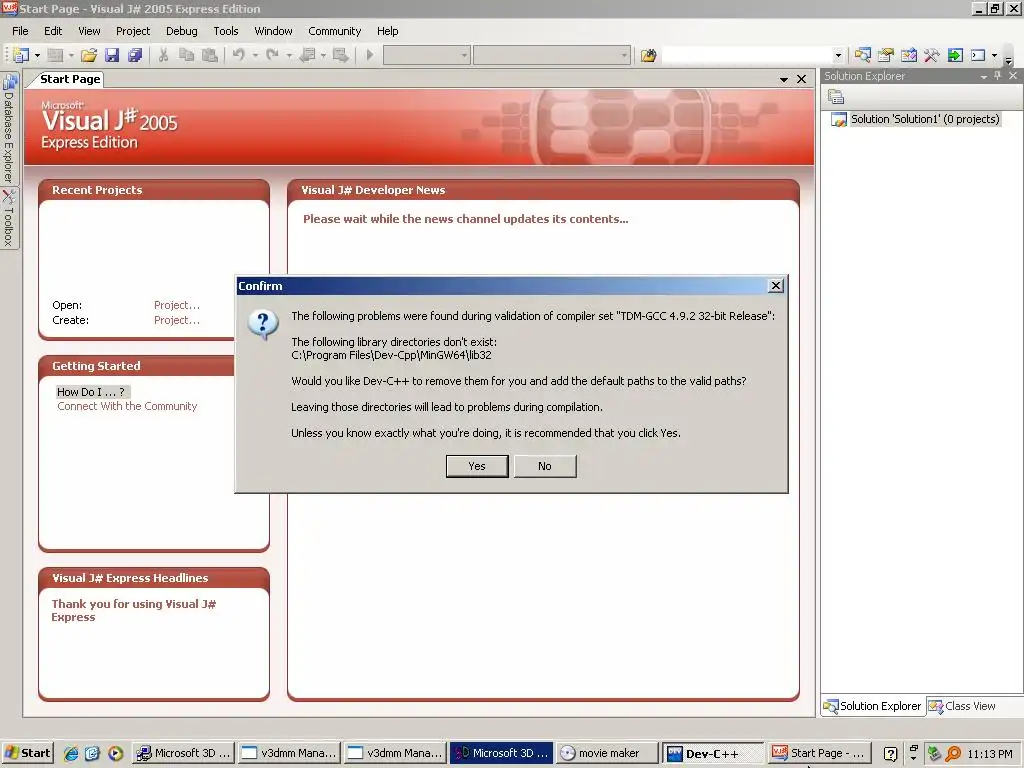Open the Project menu

133,31
